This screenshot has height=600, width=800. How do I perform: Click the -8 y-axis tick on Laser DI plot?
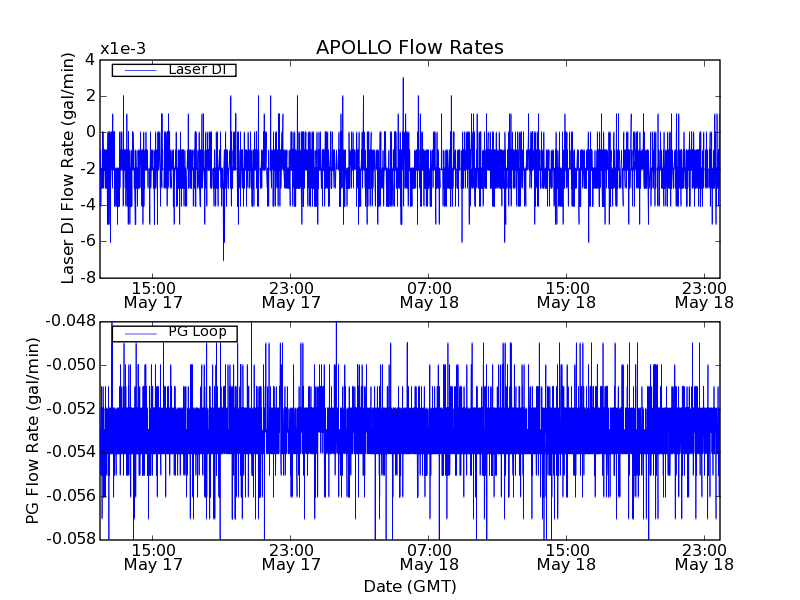coord(86,277)
